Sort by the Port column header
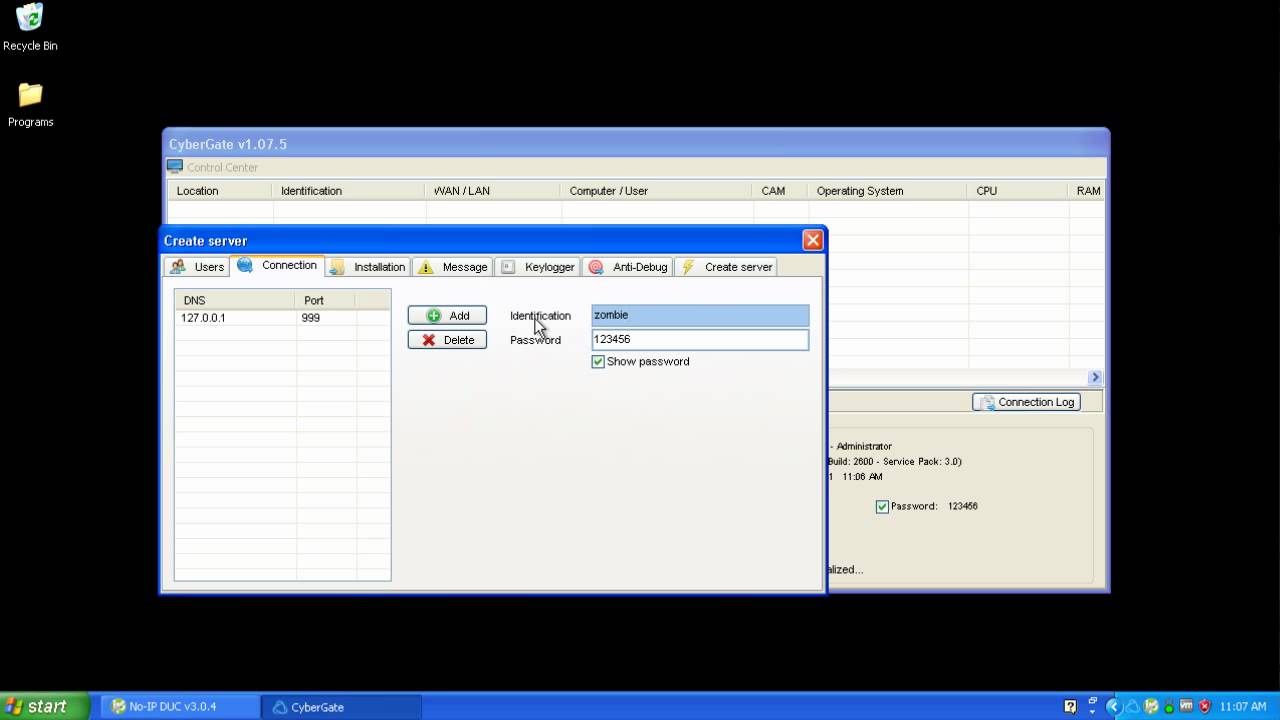The width and height of the screenshot is (1280, 720). pos(326,300)
